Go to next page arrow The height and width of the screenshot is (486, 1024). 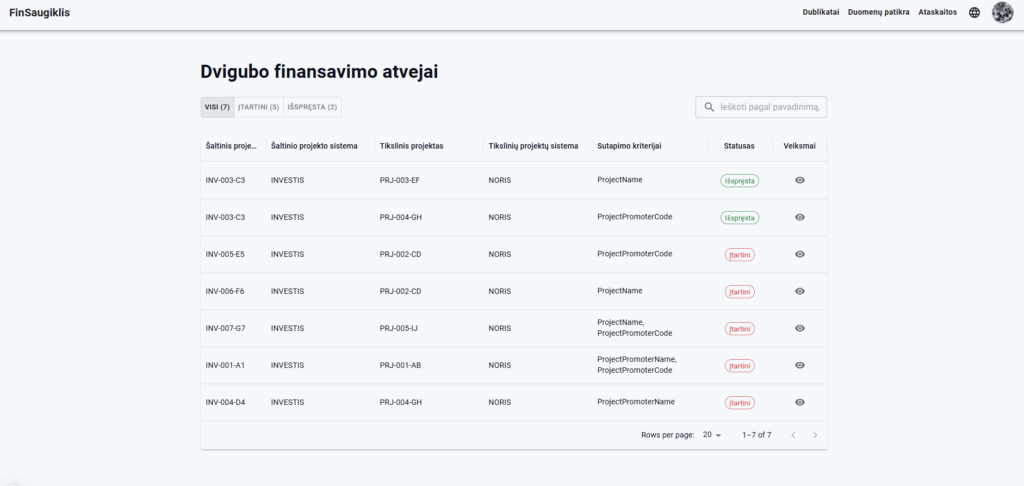[x=815, y=435]
